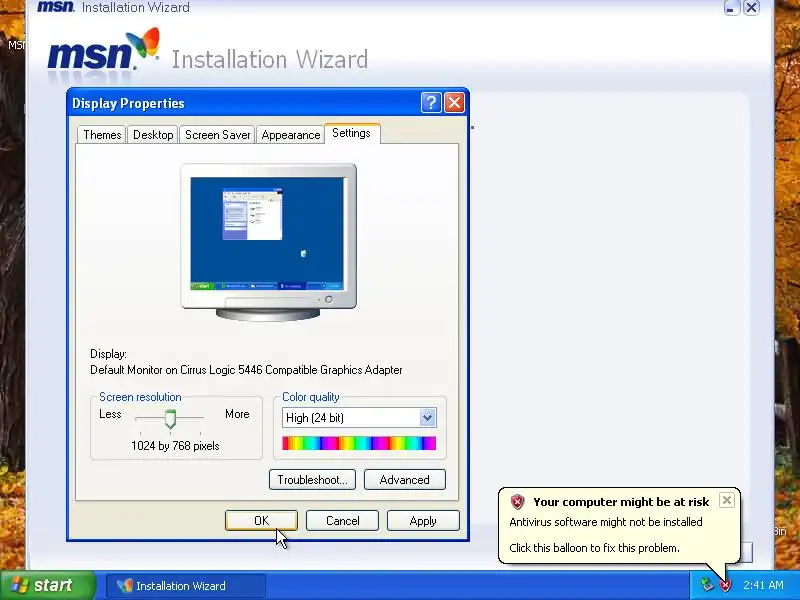The width and height of the screenshot is (800, 600).
Task: Open the Start menu
Action: [x=47, y=585]
